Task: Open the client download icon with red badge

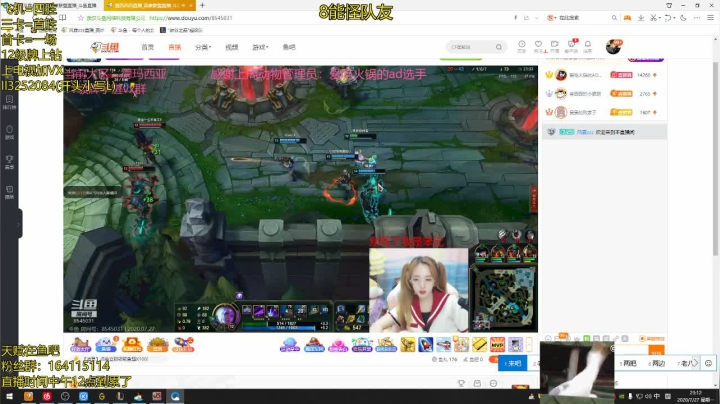Action: click(x=571, y=46)
